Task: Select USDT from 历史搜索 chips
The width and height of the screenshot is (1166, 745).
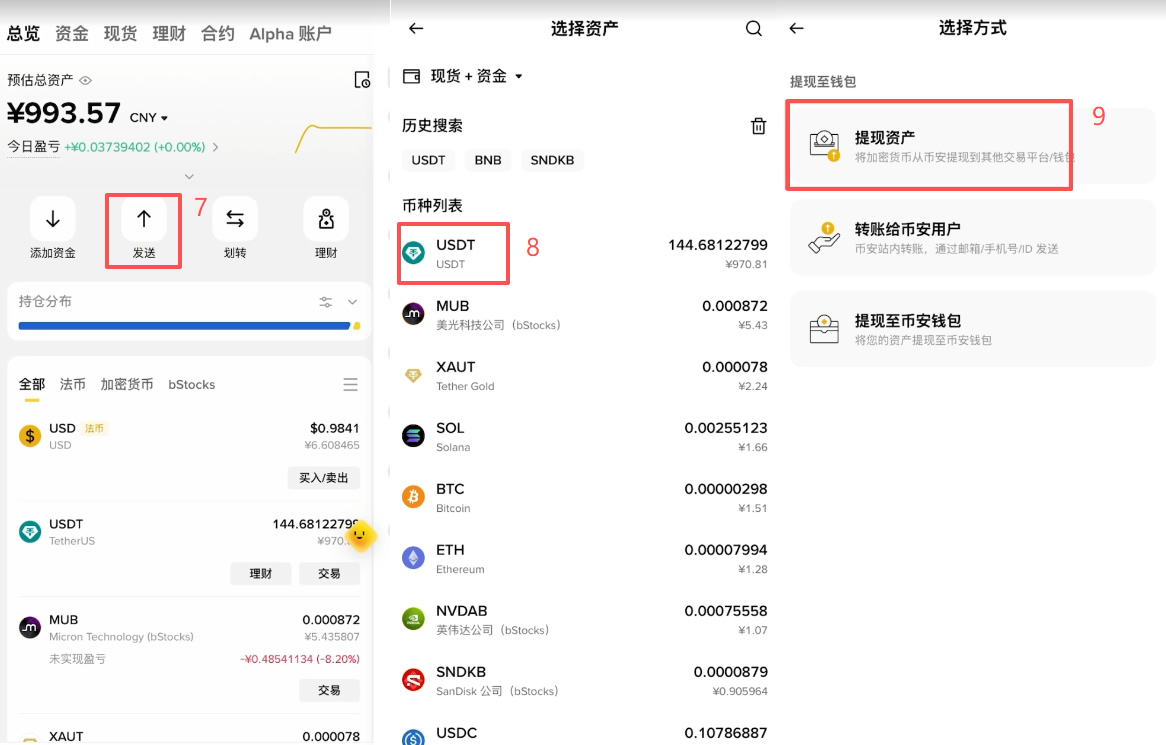Action: tap(428, 160)
